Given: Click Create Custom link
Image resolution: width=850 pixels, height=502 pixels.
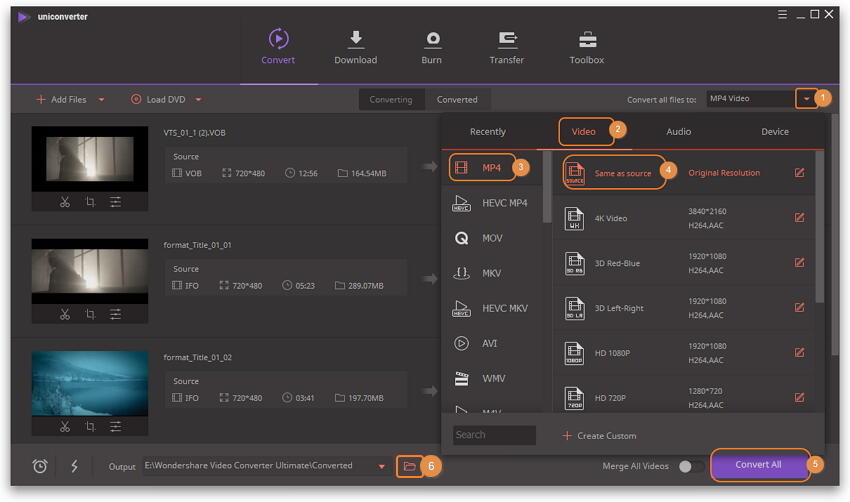Looking at the screenshot, I should click(x=600, y=436).
